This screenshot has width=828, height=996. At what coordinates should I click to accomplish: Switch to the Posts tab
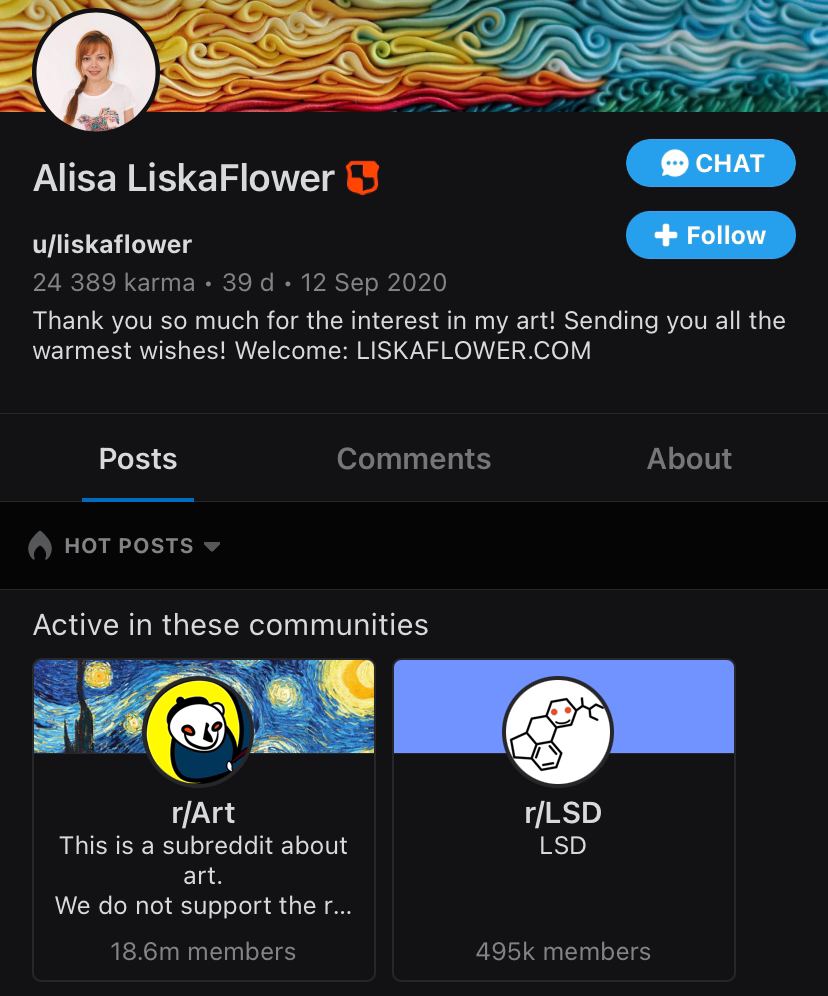138,459
